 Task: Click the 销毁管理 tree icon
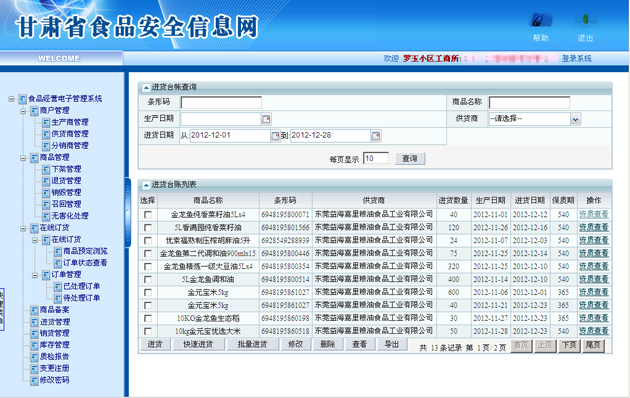46,193
